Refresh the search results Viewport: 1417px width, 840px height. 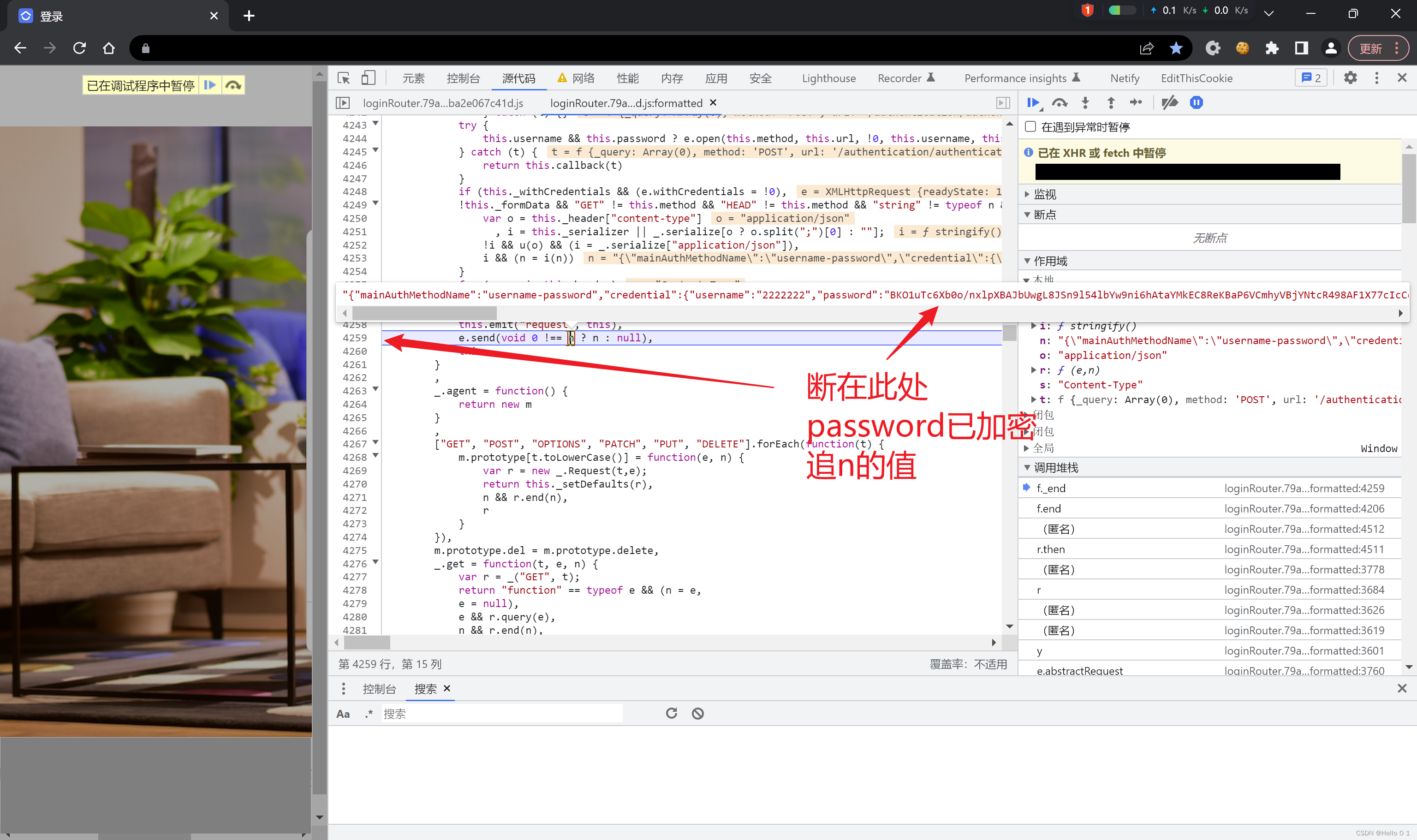tap(671, 713)
